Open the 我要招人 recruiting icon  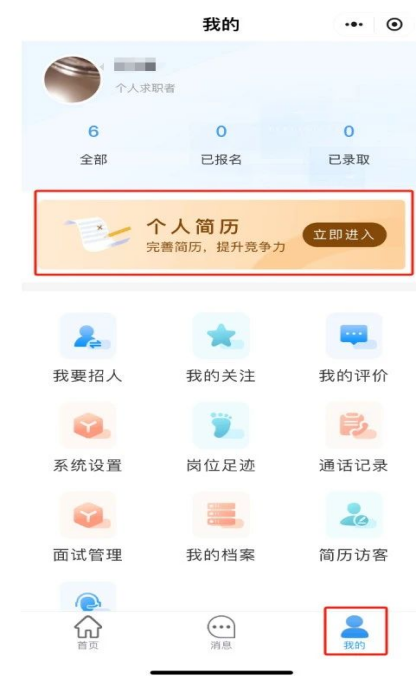point(88,336)
